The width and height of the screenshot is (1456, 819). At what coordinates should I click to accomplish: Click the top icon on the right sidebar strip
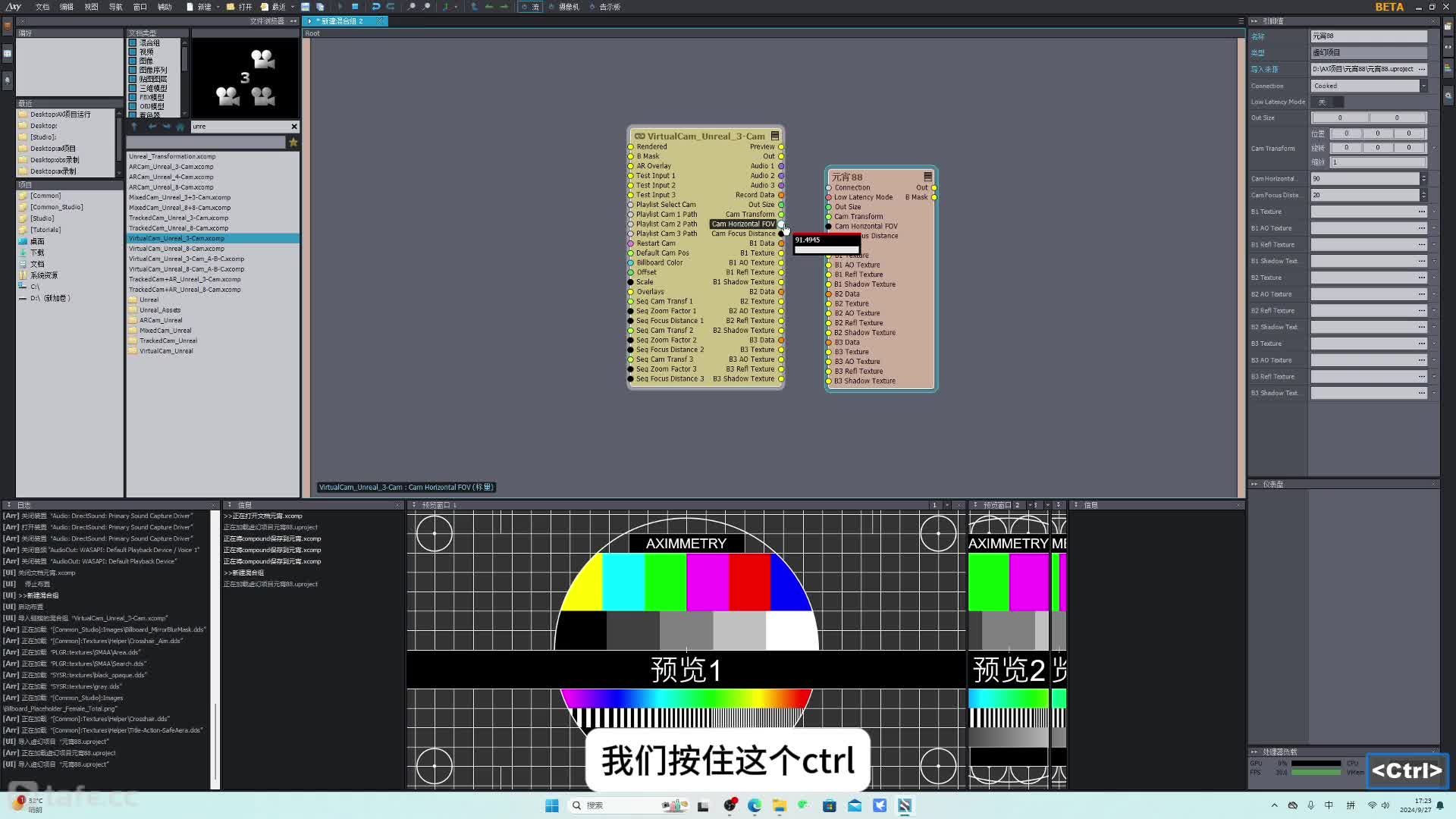click(1448, 27)
